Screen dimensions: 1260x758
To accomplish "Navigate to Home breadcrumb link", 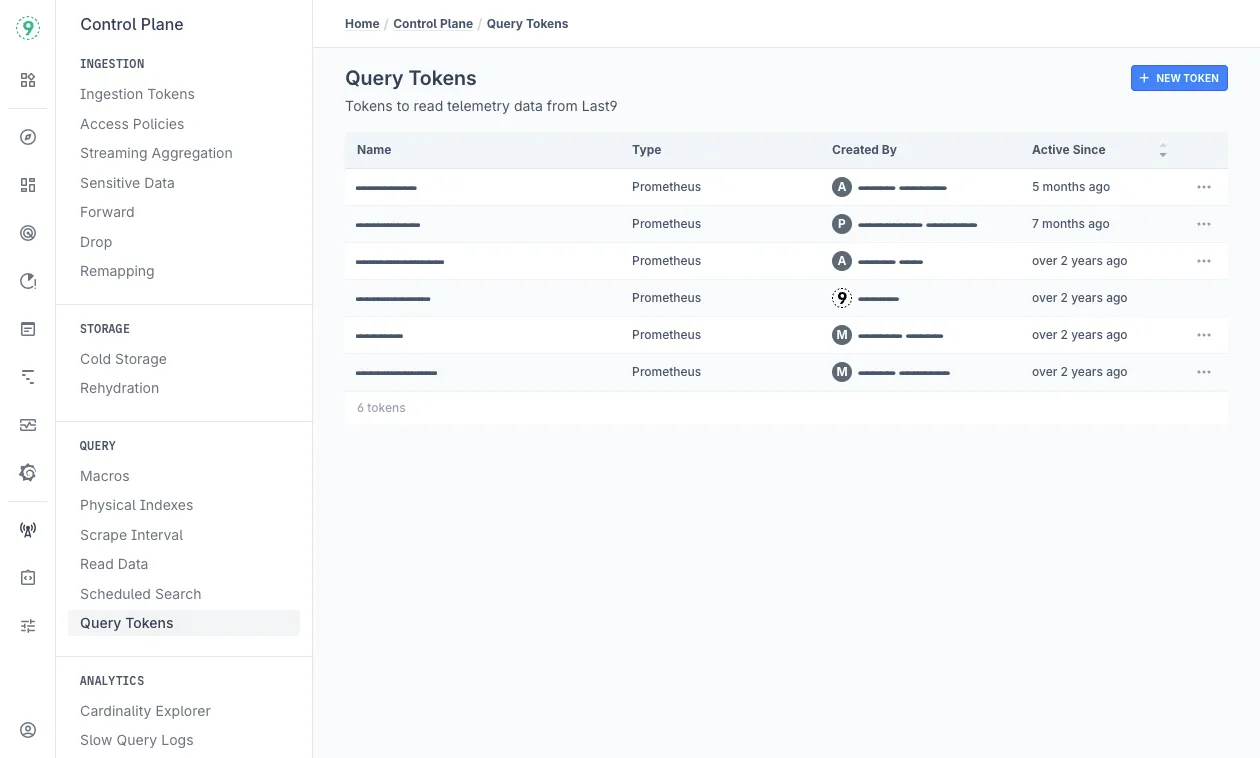I will [x=362, y=24].
